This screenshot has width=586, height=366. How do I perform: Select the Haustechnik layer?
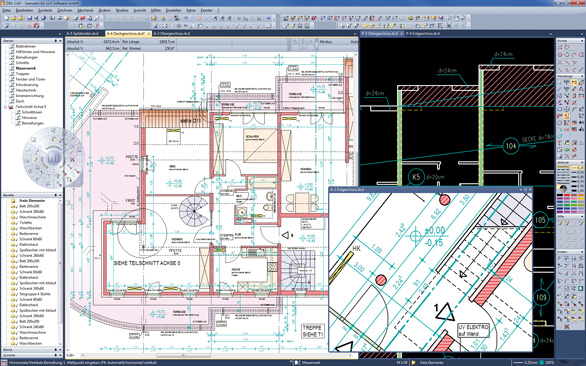tap(26, 90)
